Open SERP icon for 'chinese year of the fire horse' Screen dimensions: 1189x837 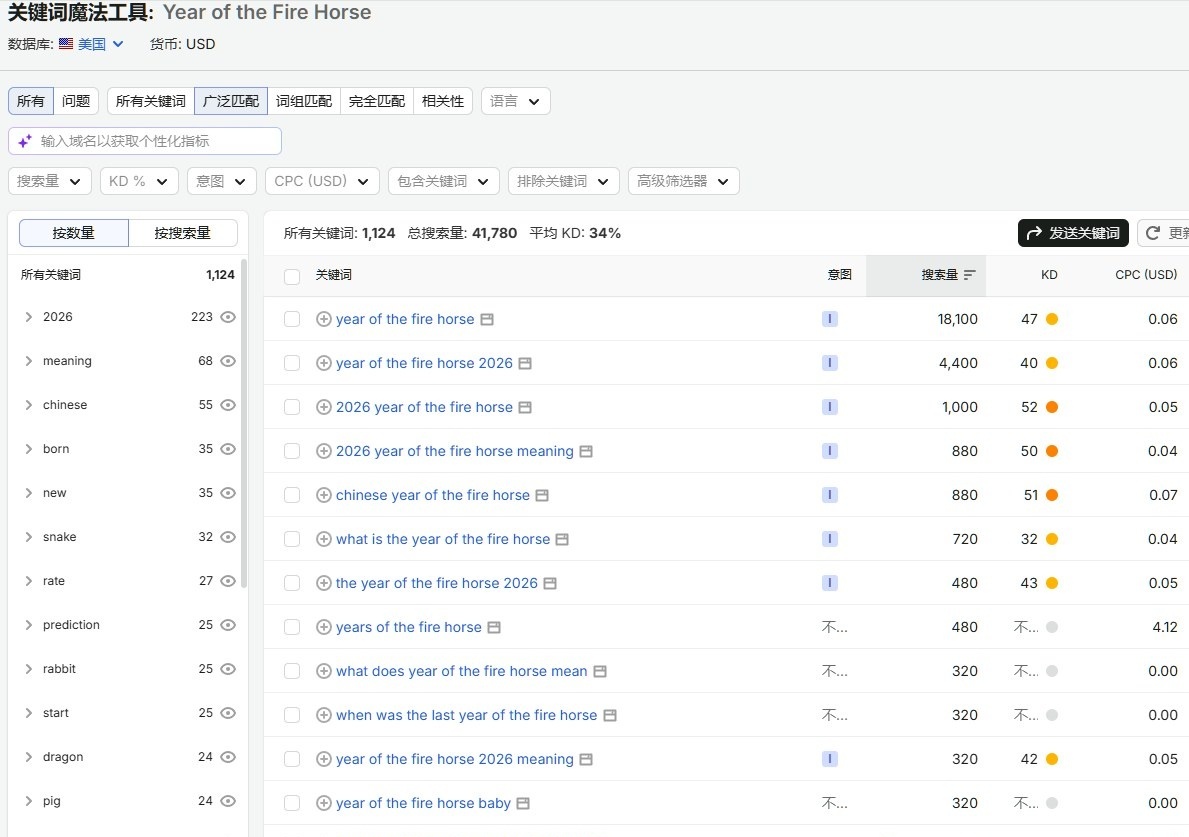tap(541, 496)
